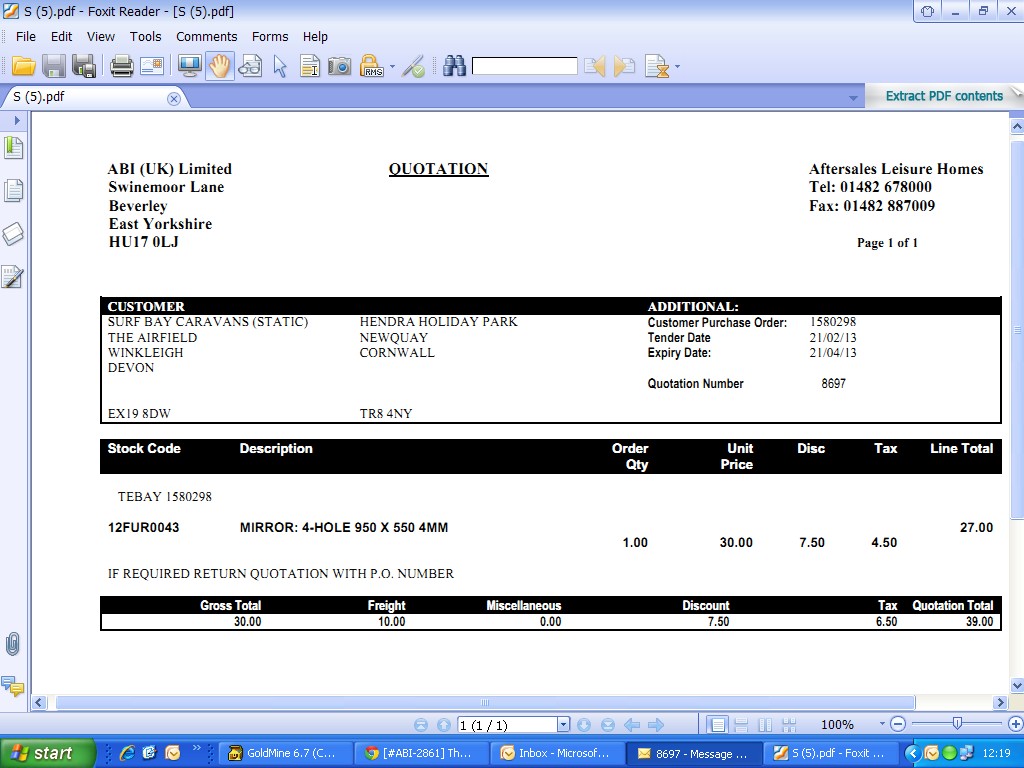Select the Select Text tool

(x=310, y=67)
